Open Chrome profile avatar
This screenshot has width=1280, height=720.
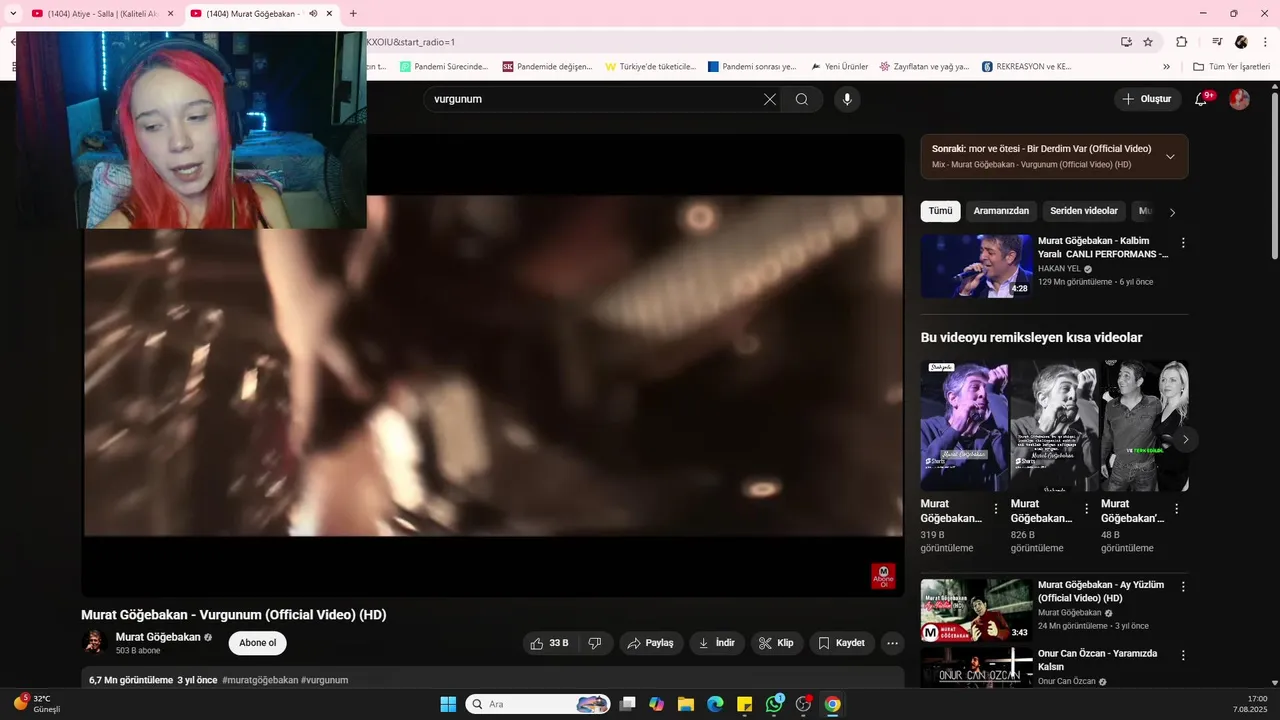click(1241, 42)
